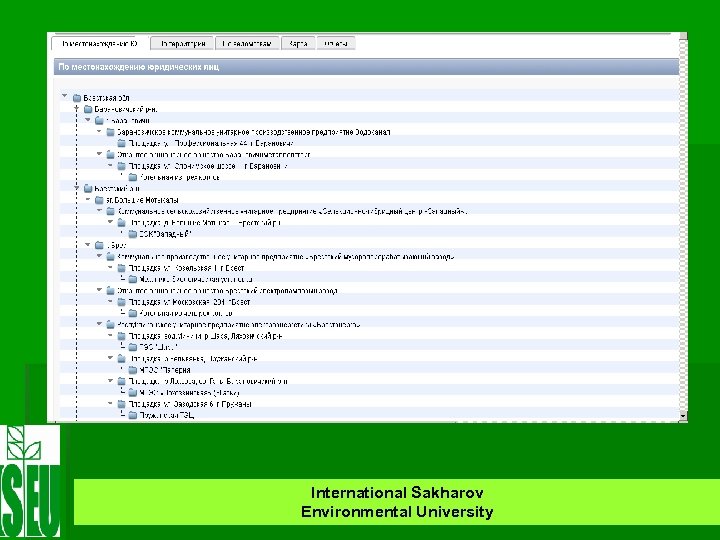Image resolution: width=720 pixels, height=540 pixels.
Task: Select the Пружанская ТЭЦ label
Action: [x=167, y=416]
